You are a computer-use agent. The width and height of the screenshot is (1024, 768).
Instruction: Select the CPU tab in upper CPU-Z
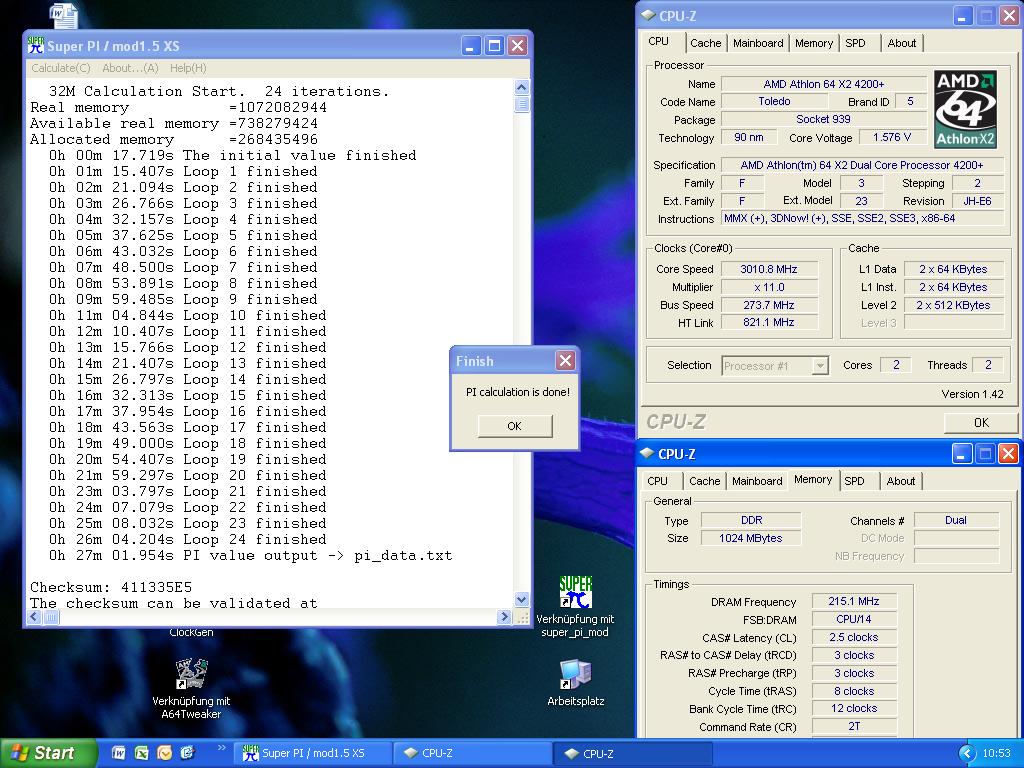point(658,41)
